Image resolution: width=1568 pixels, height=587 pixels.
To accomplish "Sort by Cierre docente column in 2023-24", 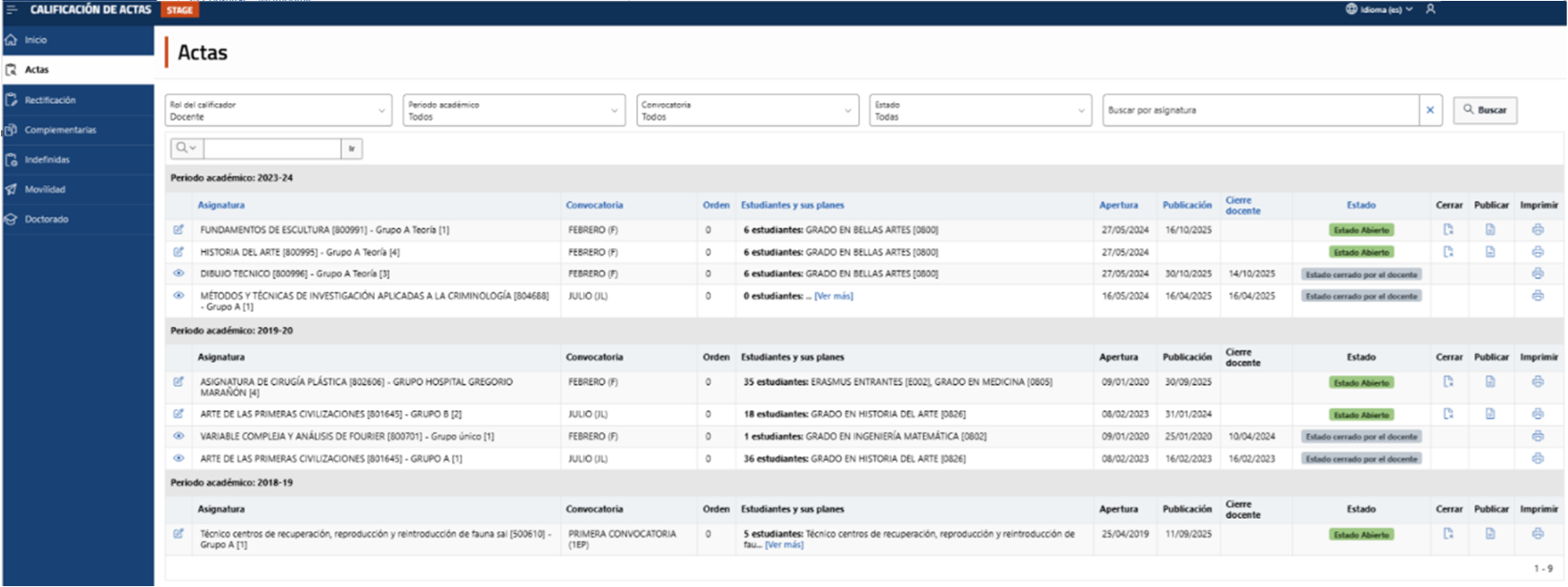I will point(1243,205).
